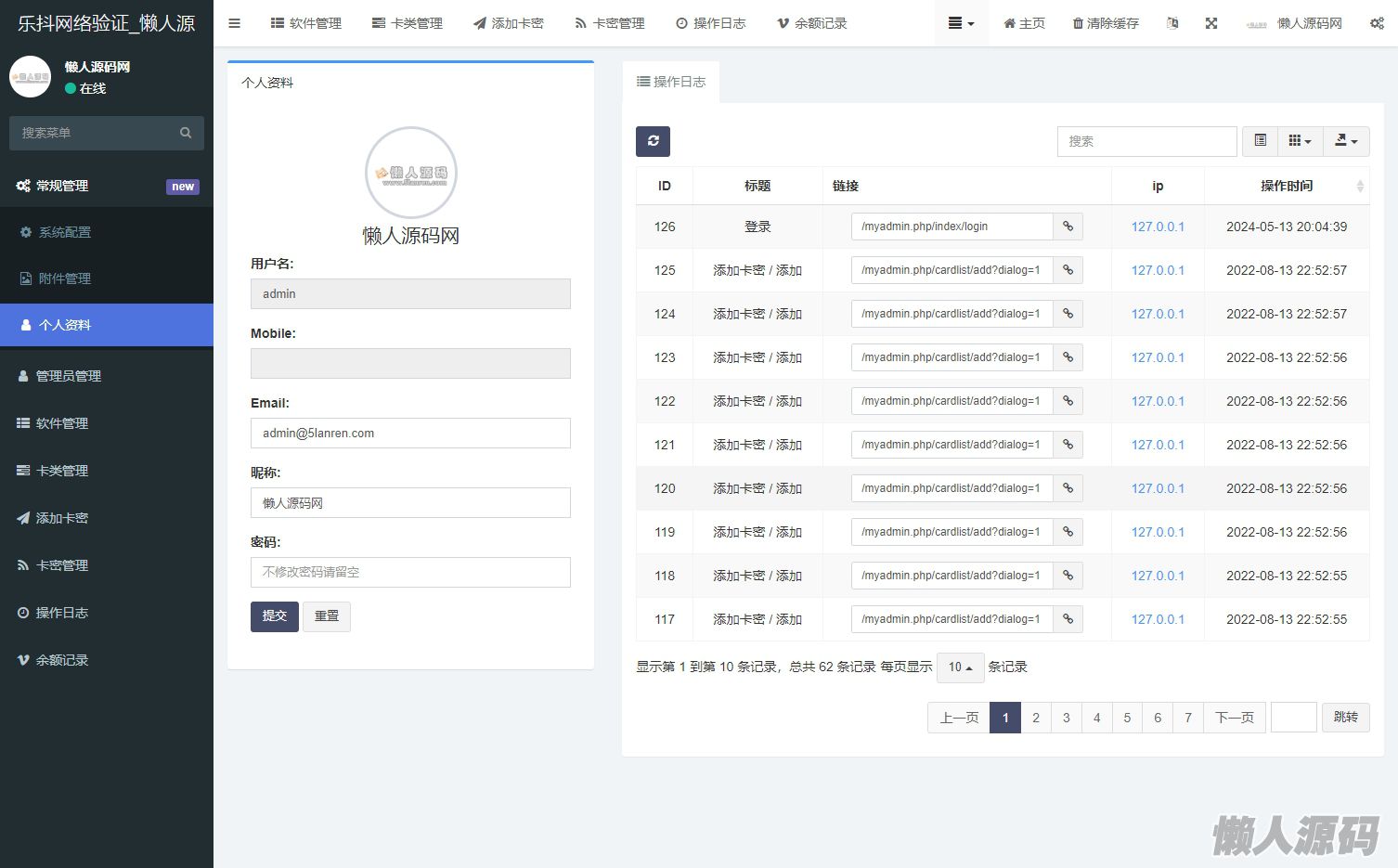The height and width of the screenshot is (868, 1398).
Task: Click the search magnifier in sidebar menu search
Action: tap(186, 133)
